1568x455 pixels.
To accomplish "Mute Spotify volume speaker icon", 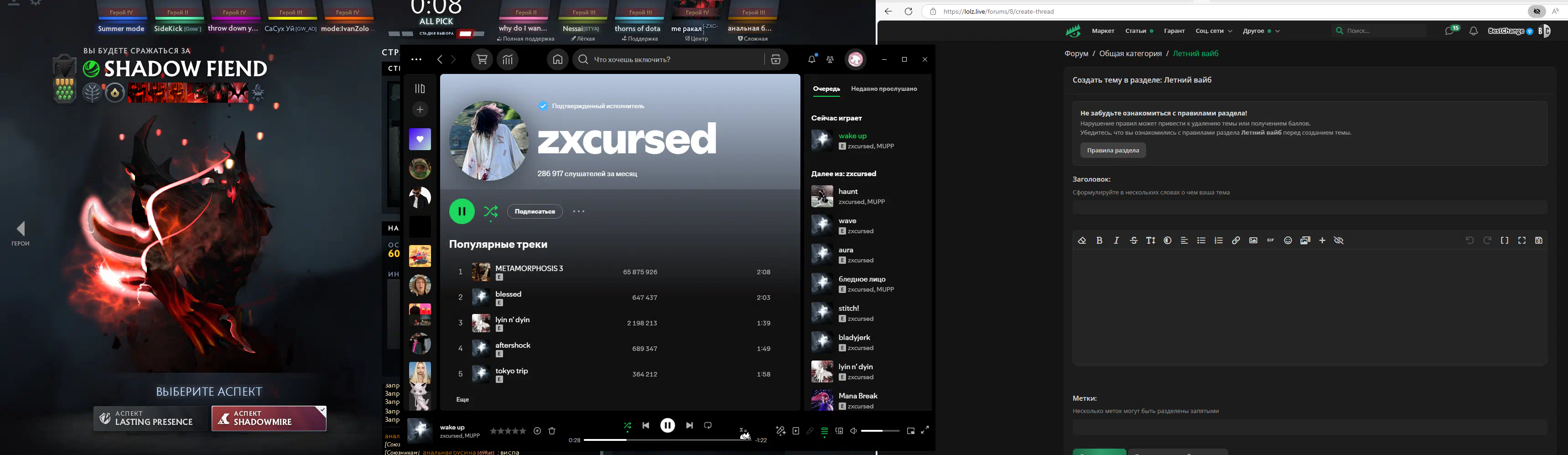I will (x=853, y=431).
